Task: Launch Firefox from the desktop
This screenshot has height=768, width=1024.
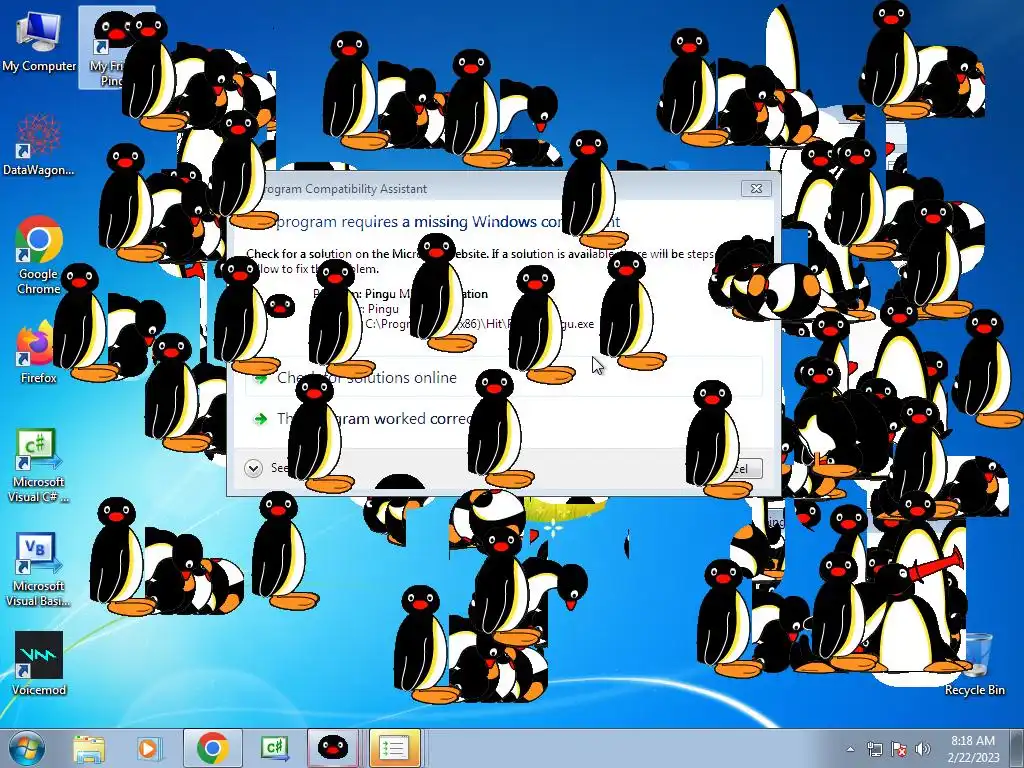Action: [x=38, y=353]
